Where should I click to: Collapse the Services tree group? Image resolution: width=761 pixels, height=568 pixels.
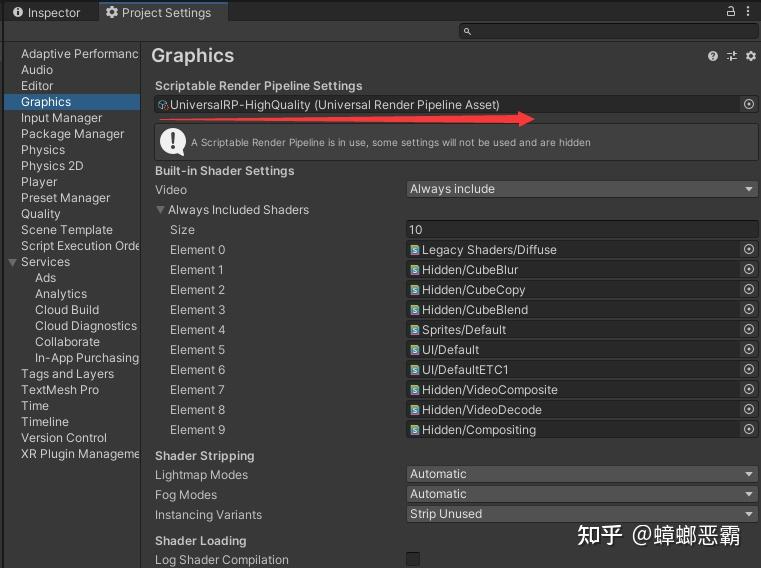[x=13, y=262]
